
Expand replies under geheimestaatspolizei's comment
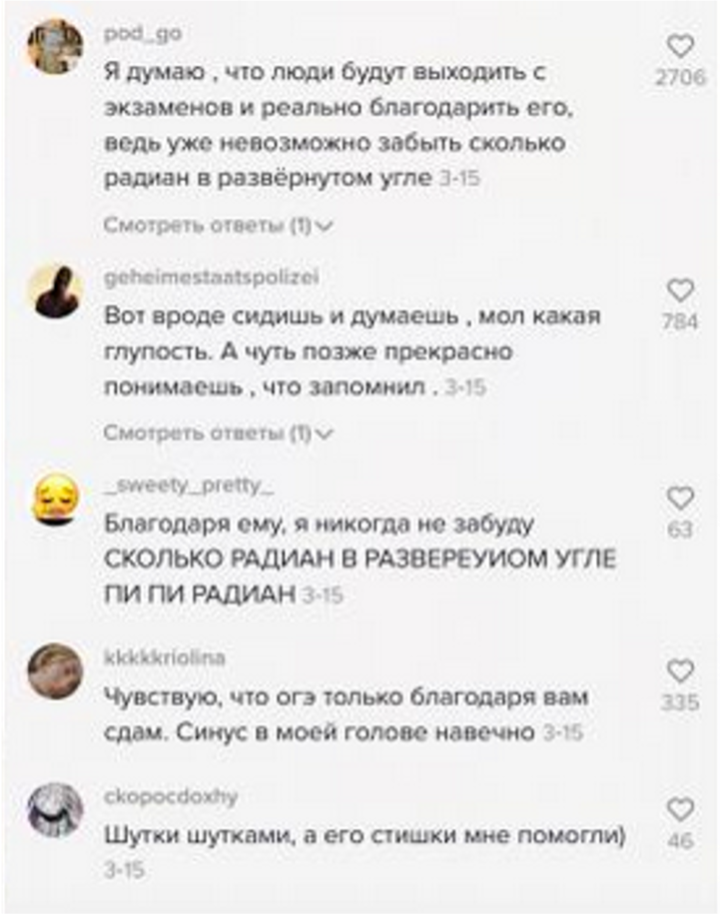218,433
